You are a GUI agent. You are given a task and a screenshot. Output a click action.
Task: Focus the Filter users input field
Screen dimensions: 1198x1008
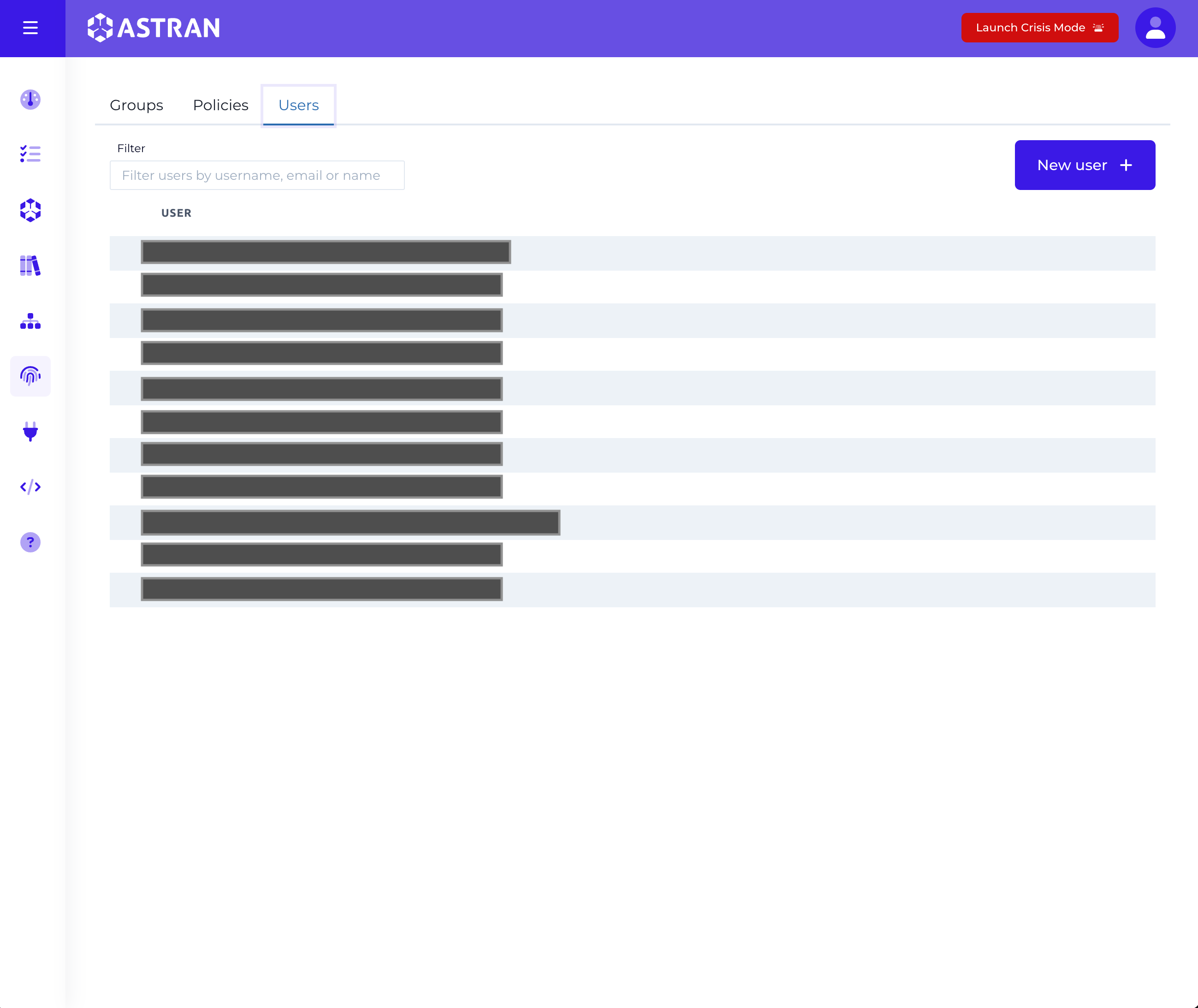(x=257, y=175)
